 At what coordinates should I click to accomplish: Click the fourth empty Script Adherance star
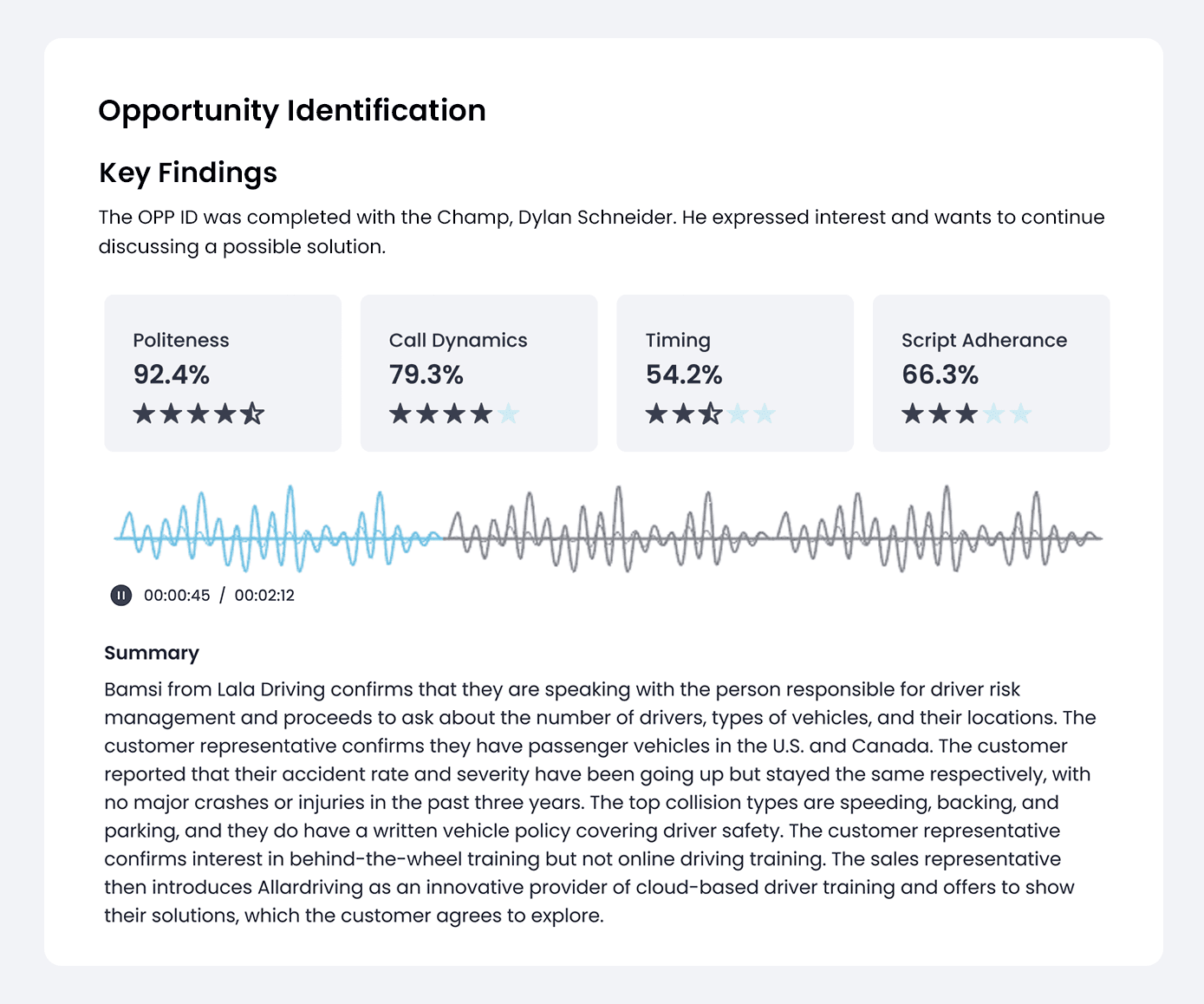pos(993,414)
